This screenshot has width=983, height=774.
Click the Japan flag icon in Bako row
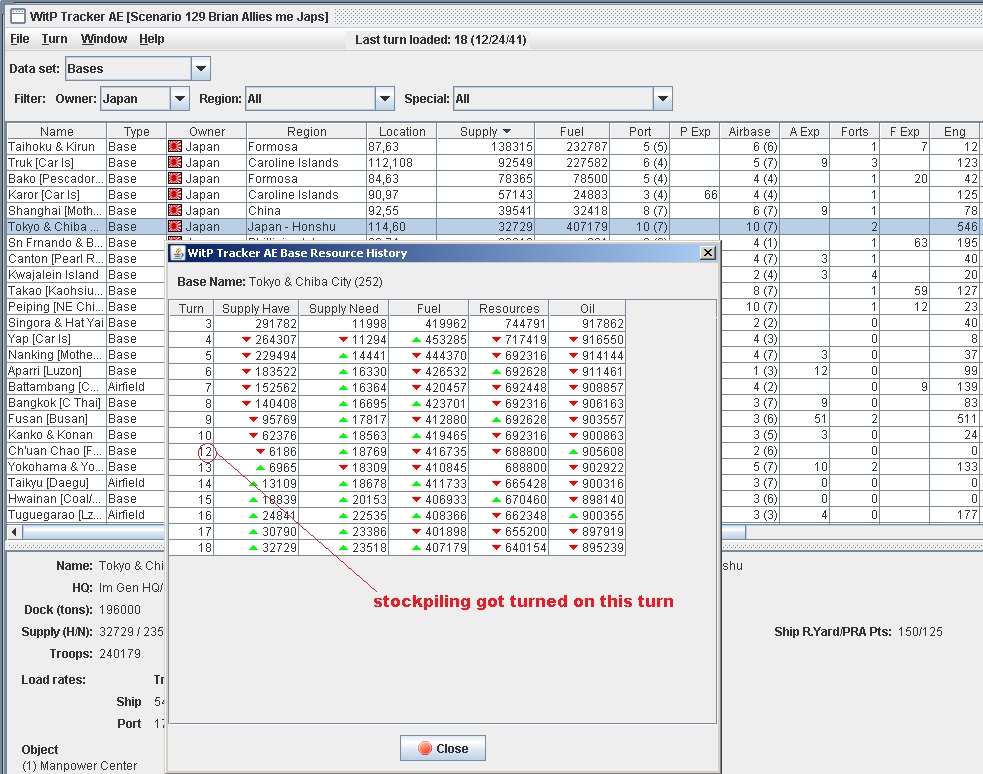coord(175,179)
